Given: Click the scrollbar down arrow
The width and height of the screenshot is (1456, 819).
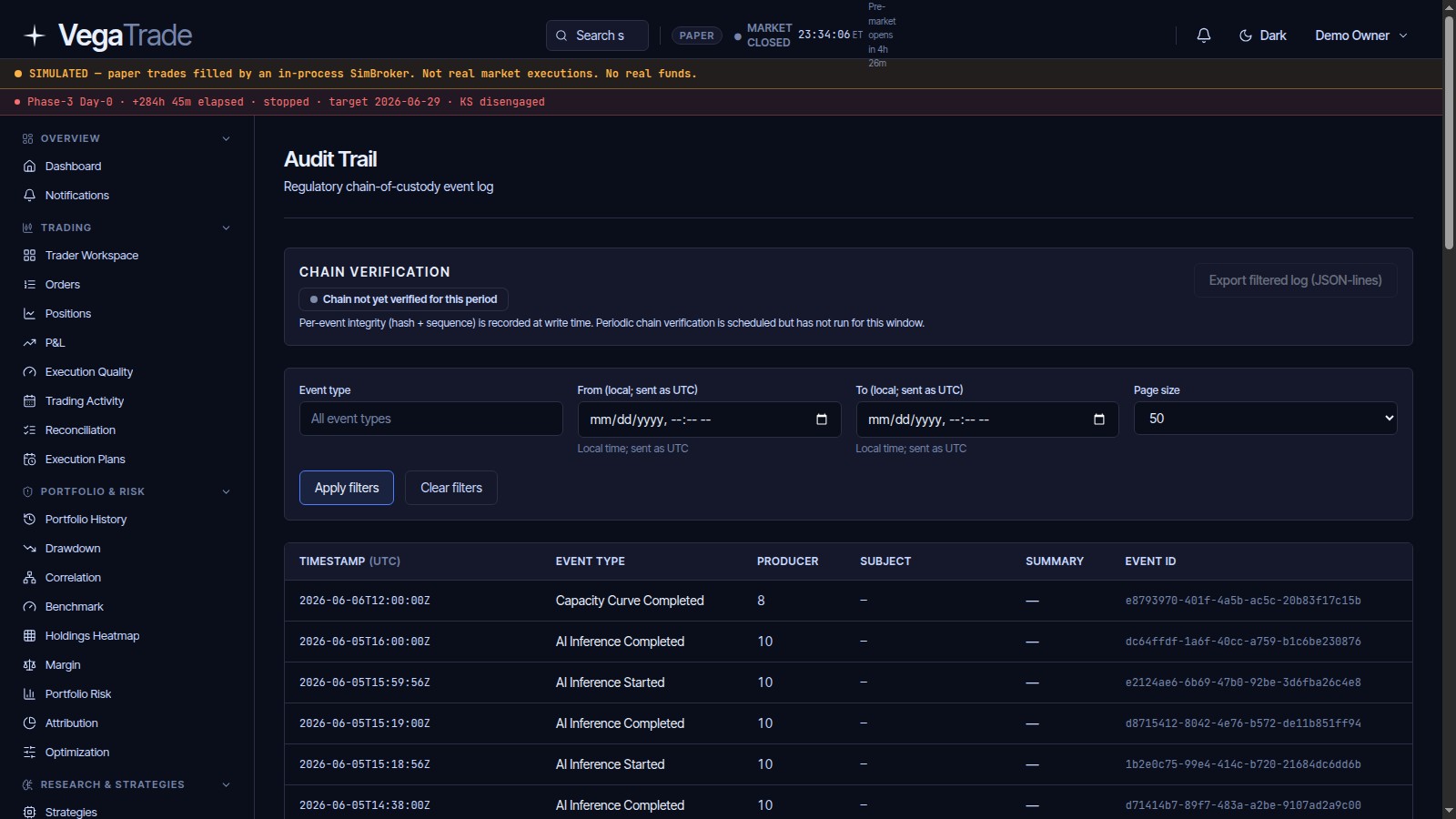Looking at the screenshot, I should tap(1449, 810).
